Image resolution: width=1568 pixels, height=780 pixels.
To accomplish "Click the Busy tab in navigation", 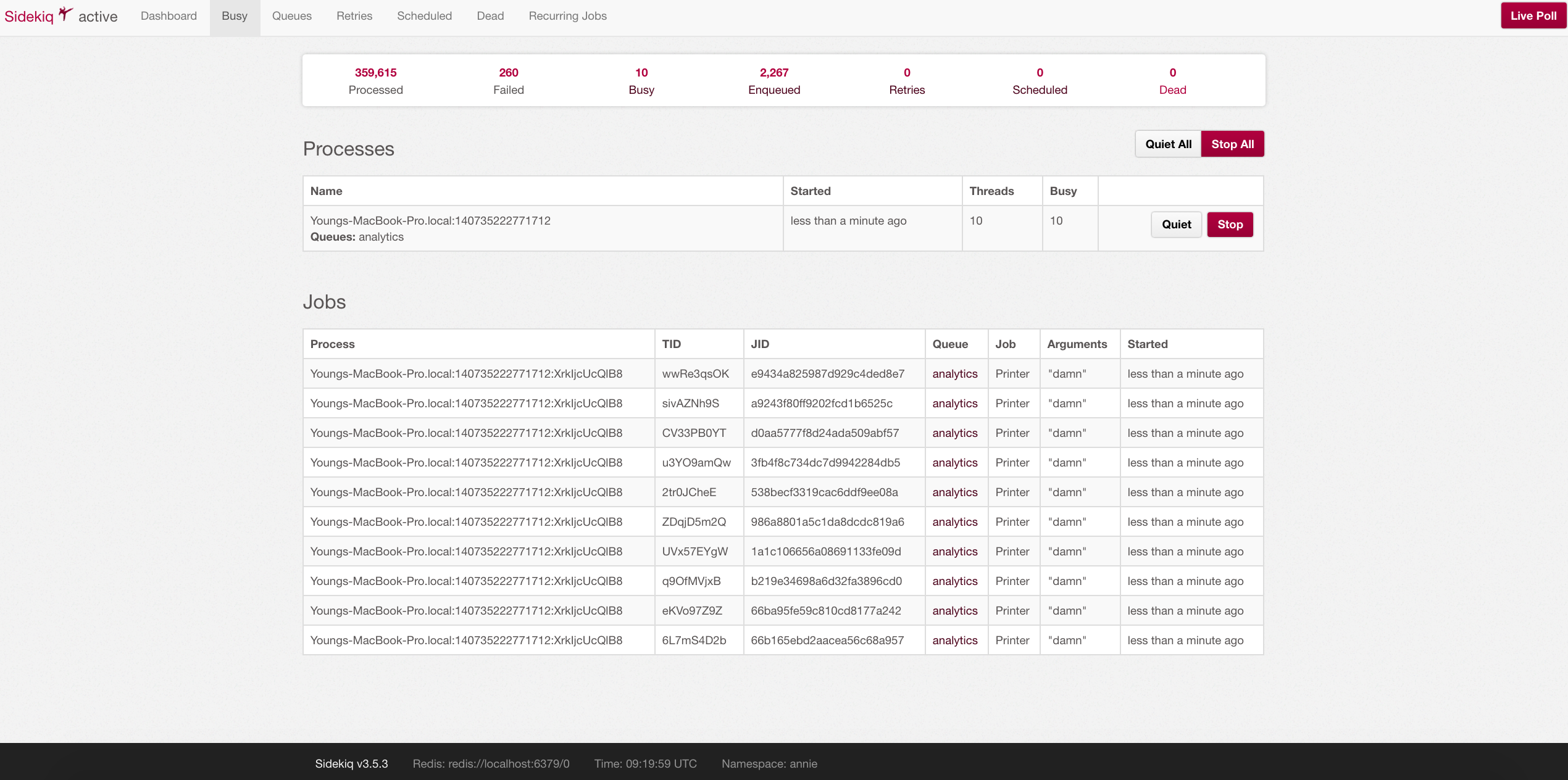I will point(235,16).
